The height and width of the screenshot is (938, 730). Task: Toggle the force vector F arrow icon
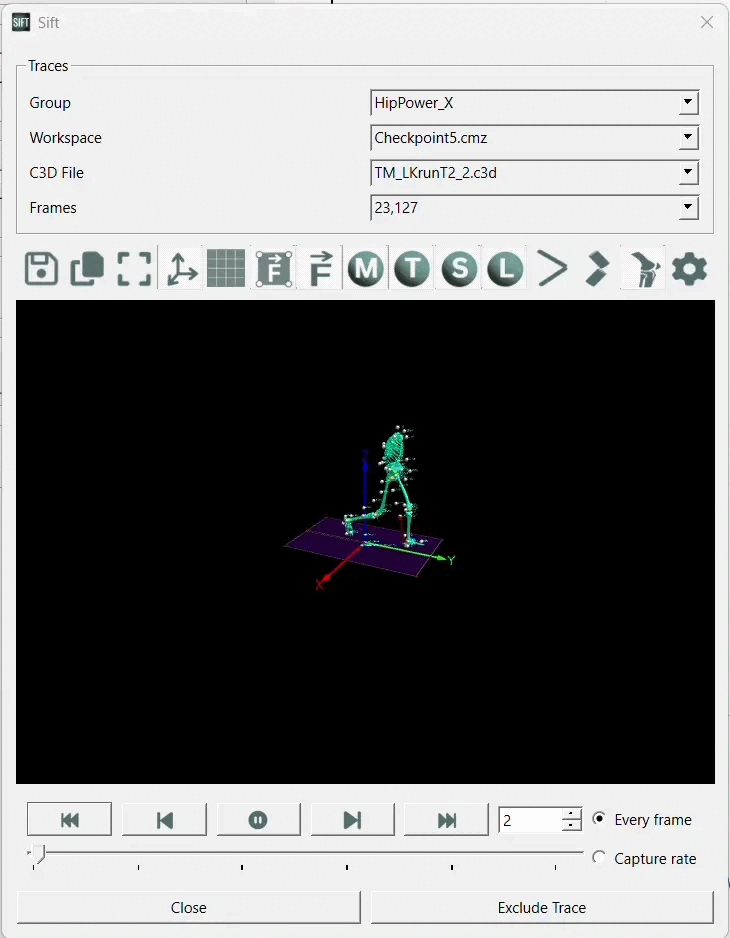coord(321,269)
